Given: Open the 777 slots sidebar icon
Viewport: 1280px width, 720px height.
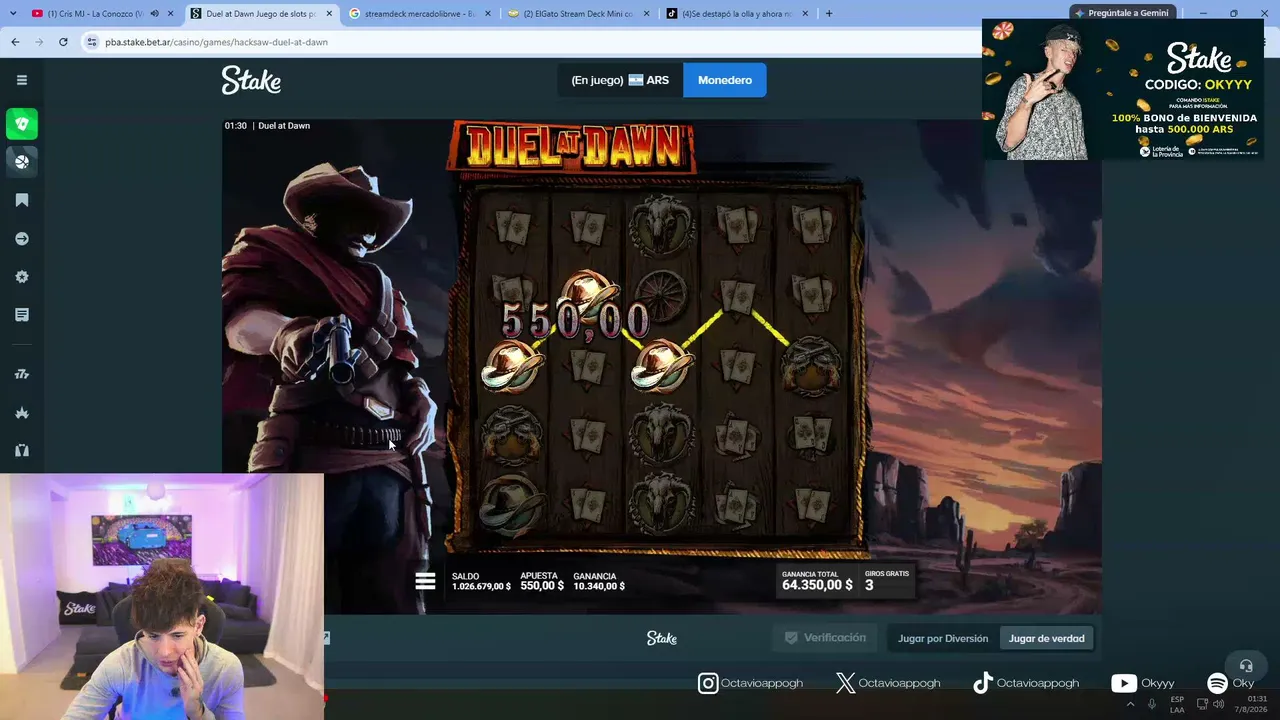Looking at the screenshot, I should click(22, 374).
